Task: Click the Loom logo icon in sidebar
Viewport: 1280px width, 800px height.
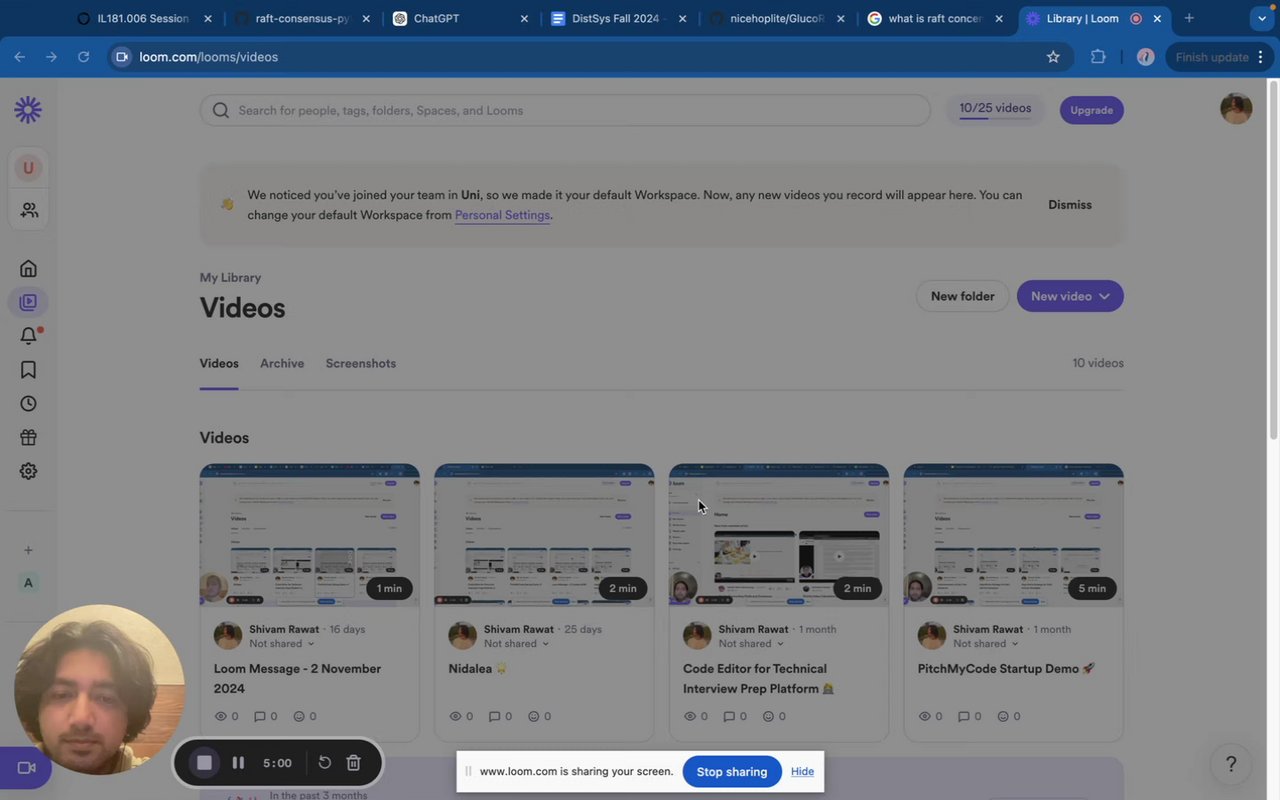Action: coord(28,110)
